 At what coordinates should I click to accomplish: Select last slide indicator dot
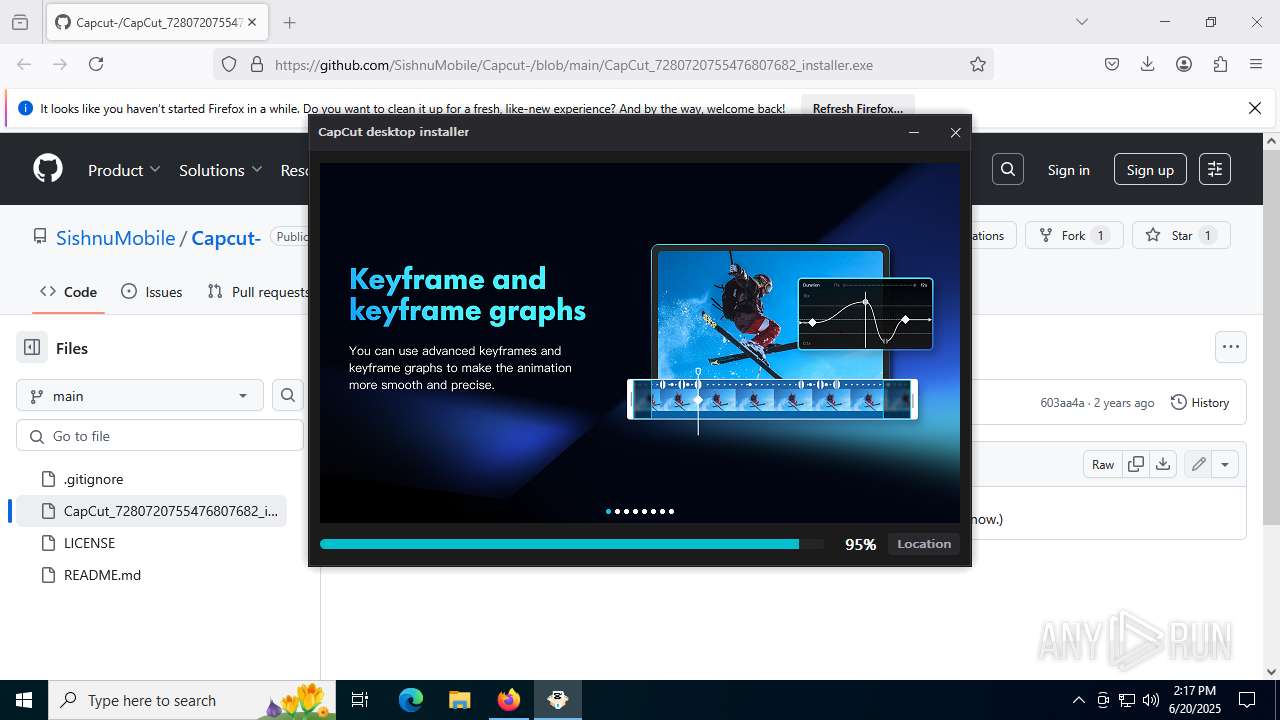tap(671, 511)
